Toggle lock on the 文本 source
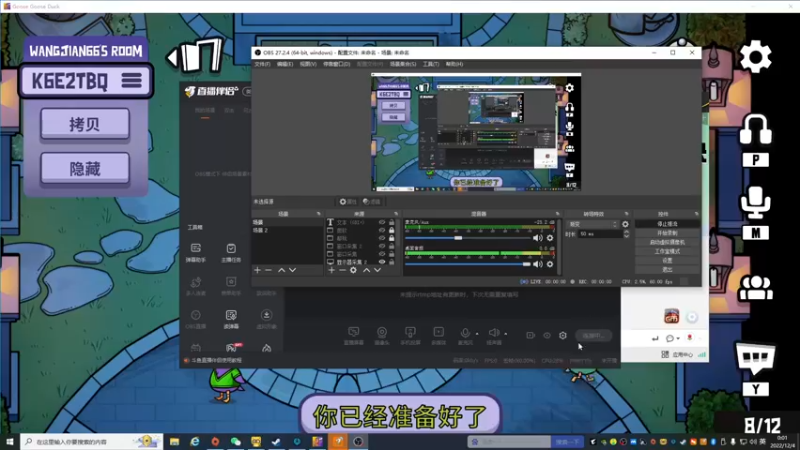The height and width of the screenshot is (450, 800). click(x=392, y=222)
